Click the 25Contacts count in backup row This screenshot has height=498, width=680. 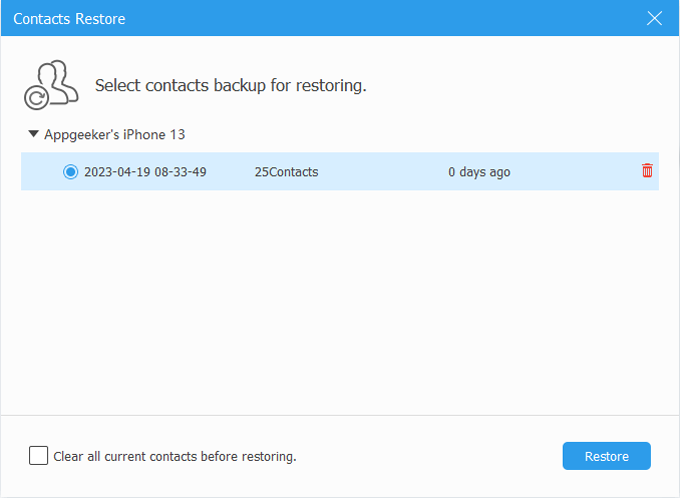click(286, 172)
